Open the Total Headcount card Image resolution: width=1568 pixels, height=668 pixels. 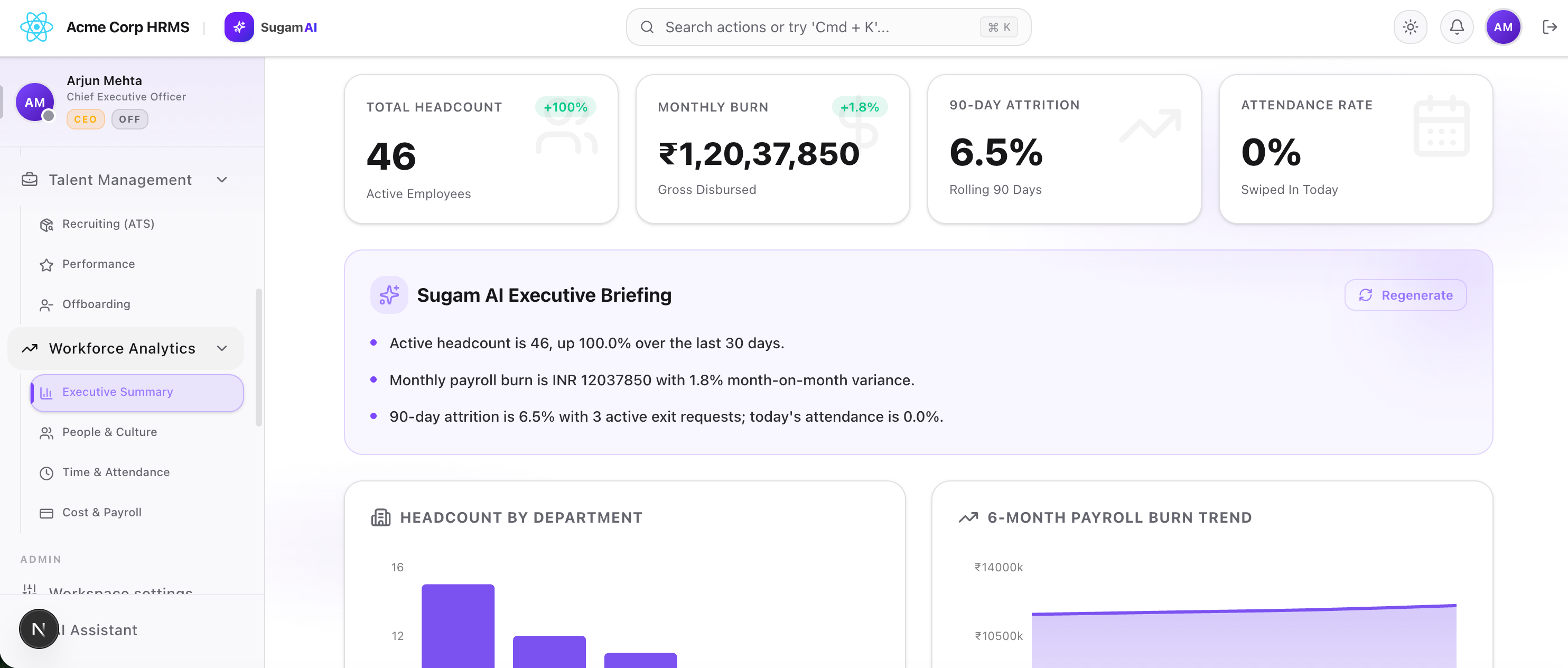481,149
